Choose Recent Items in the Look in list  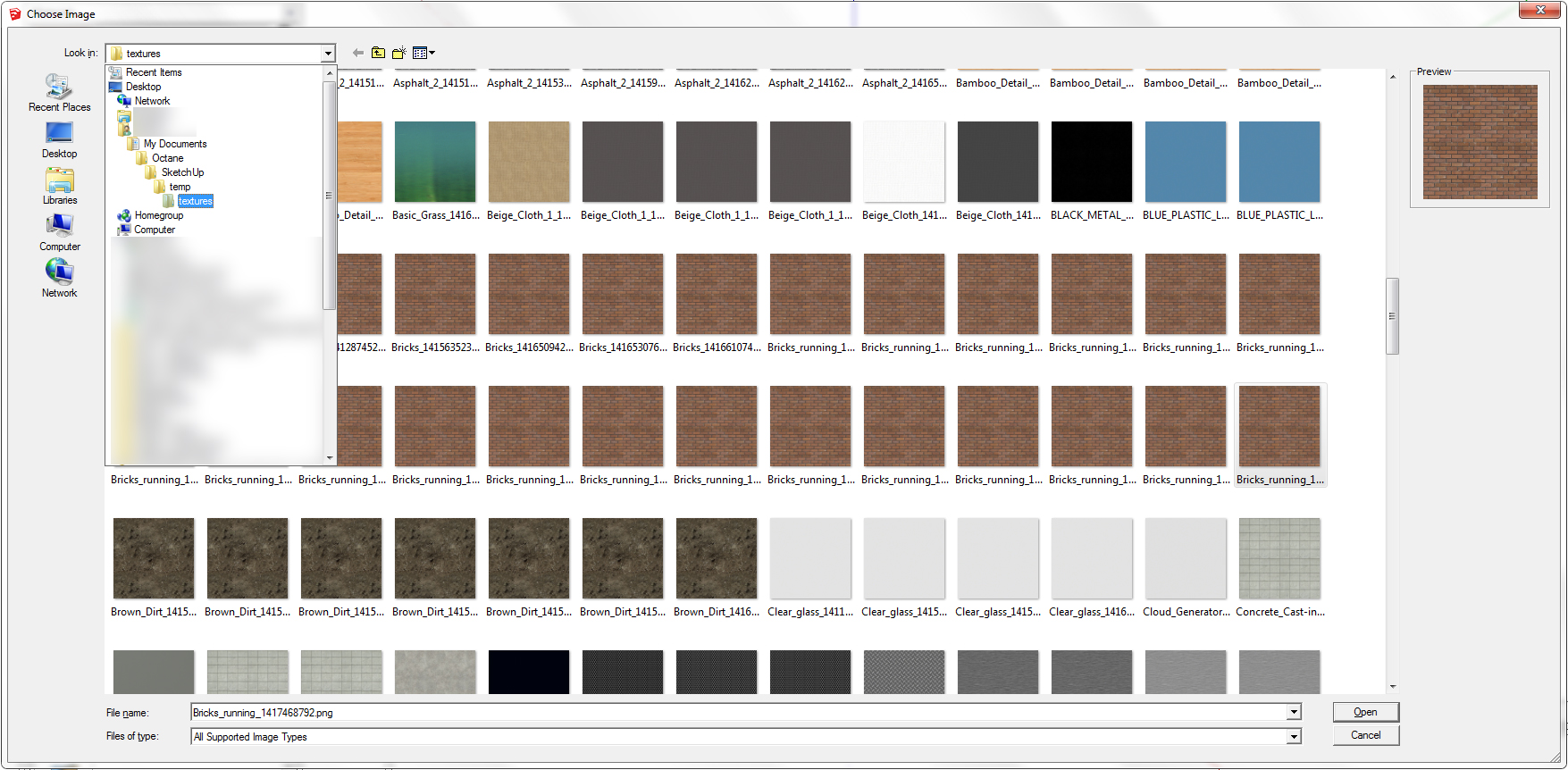[153, 72]
